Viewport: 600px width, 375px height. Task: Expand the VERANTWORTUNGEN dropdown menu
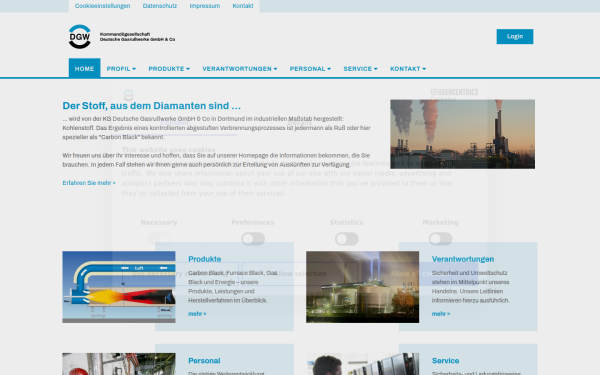240,69
